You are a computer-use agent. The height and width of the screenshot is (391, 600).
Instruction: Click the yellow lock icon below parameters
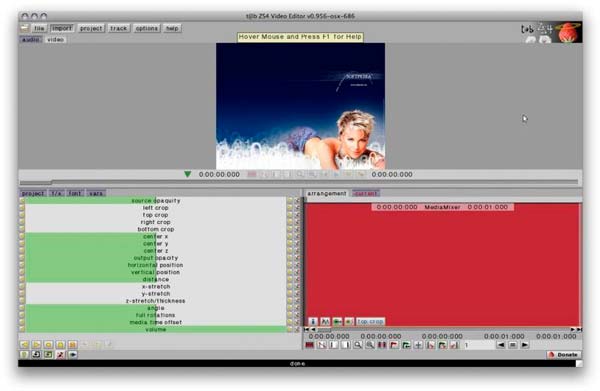coord(60,344)
